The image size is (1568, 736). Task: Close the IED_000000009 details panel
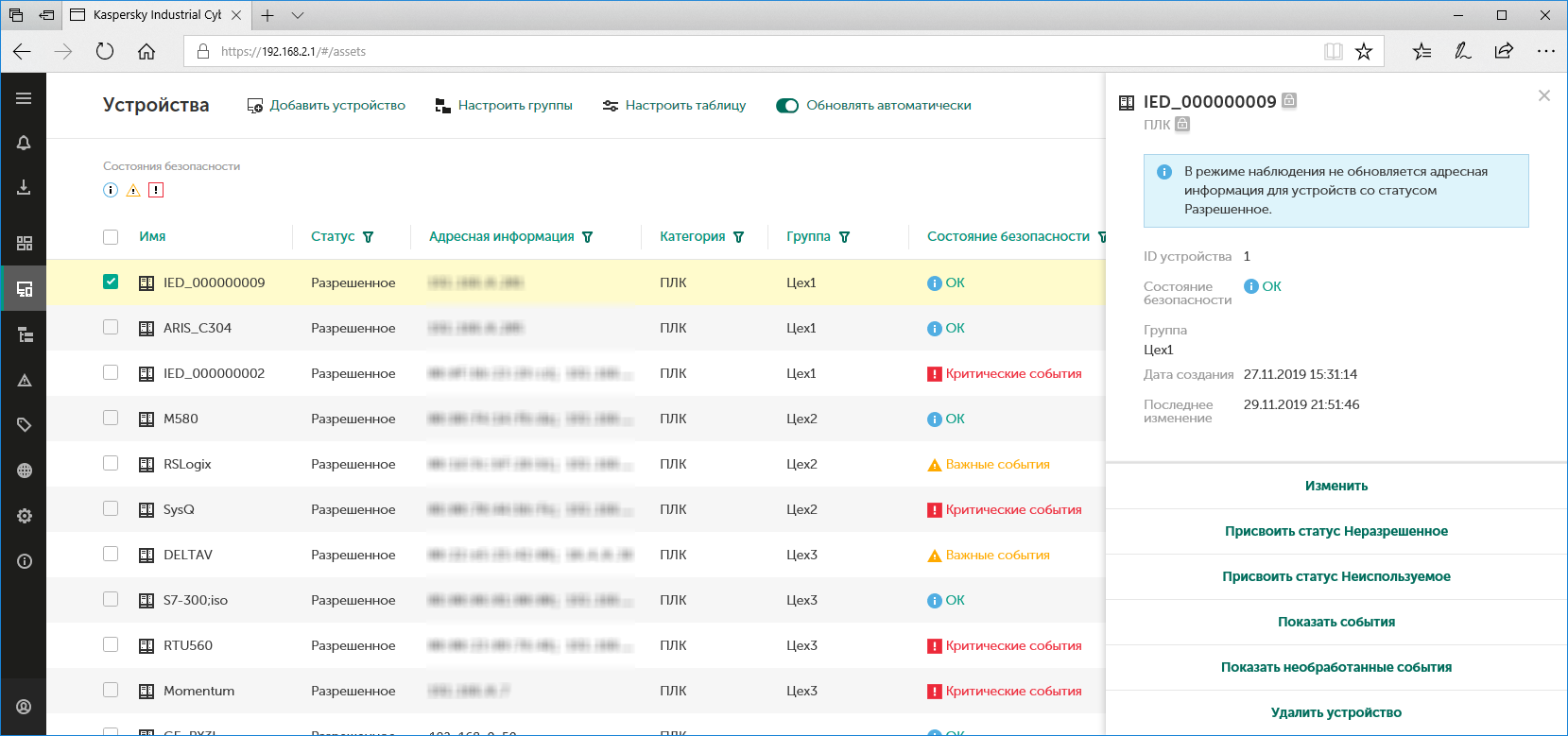pyautogui.click(x=1543, y=95)
